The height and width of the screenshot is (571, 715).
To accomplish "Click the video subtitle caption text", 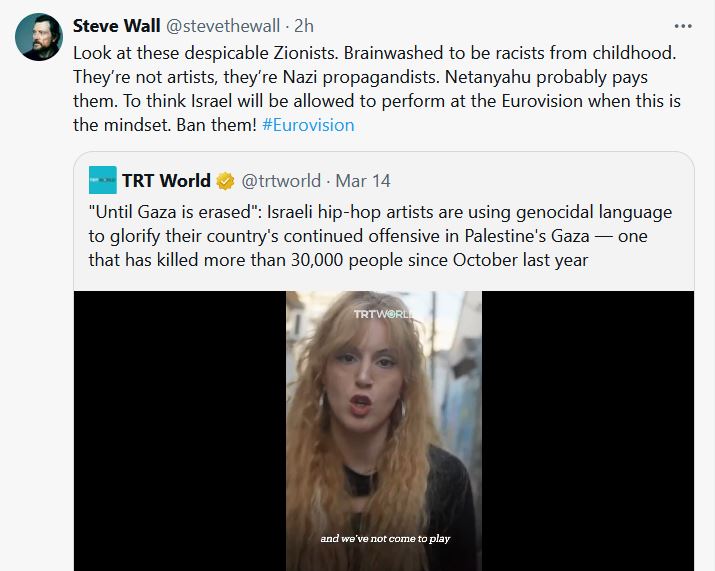I will click(385, 539).
